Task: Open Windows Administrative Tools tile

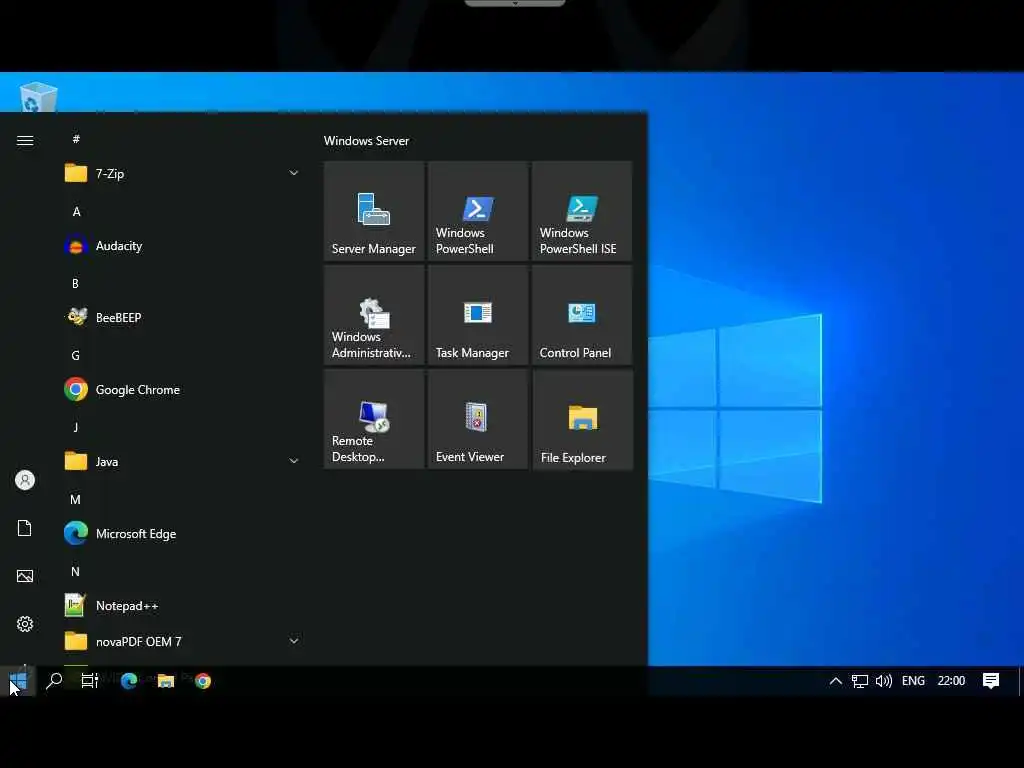Action: point(374,315)
